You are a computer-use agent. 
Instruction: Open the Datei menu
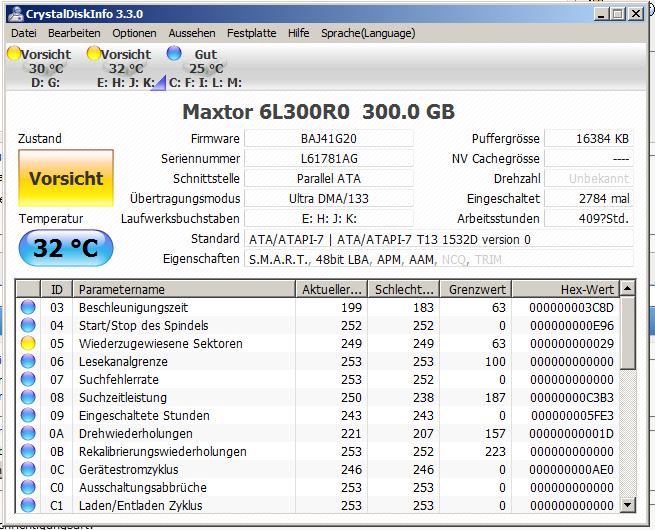tap(24, 33)
